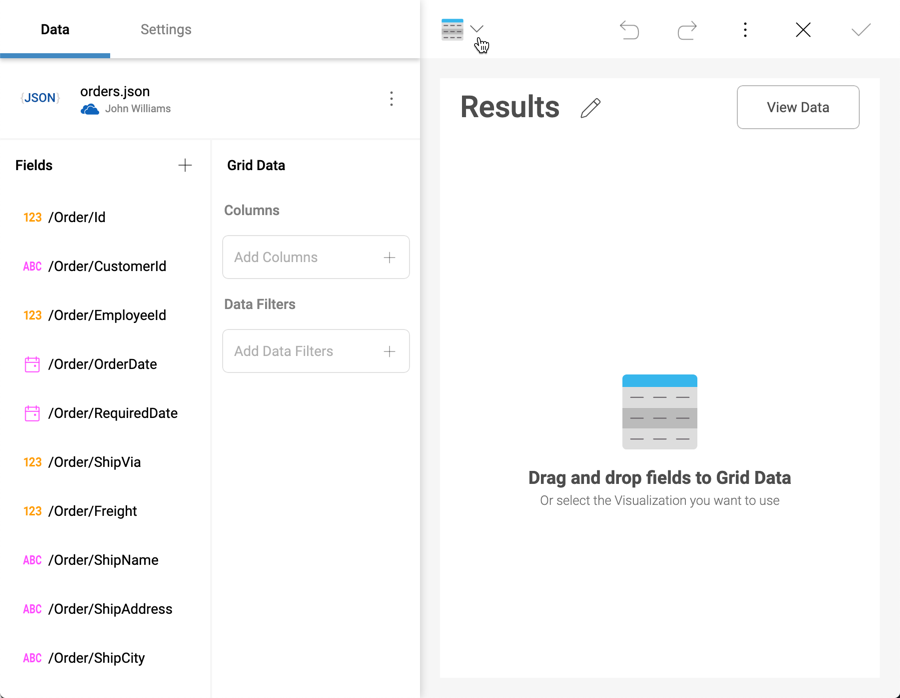This screenshot has height=698, width=900.
Task: Click the ABC icon beside /Order/ShipCity
Action: (x=32, y=658)
